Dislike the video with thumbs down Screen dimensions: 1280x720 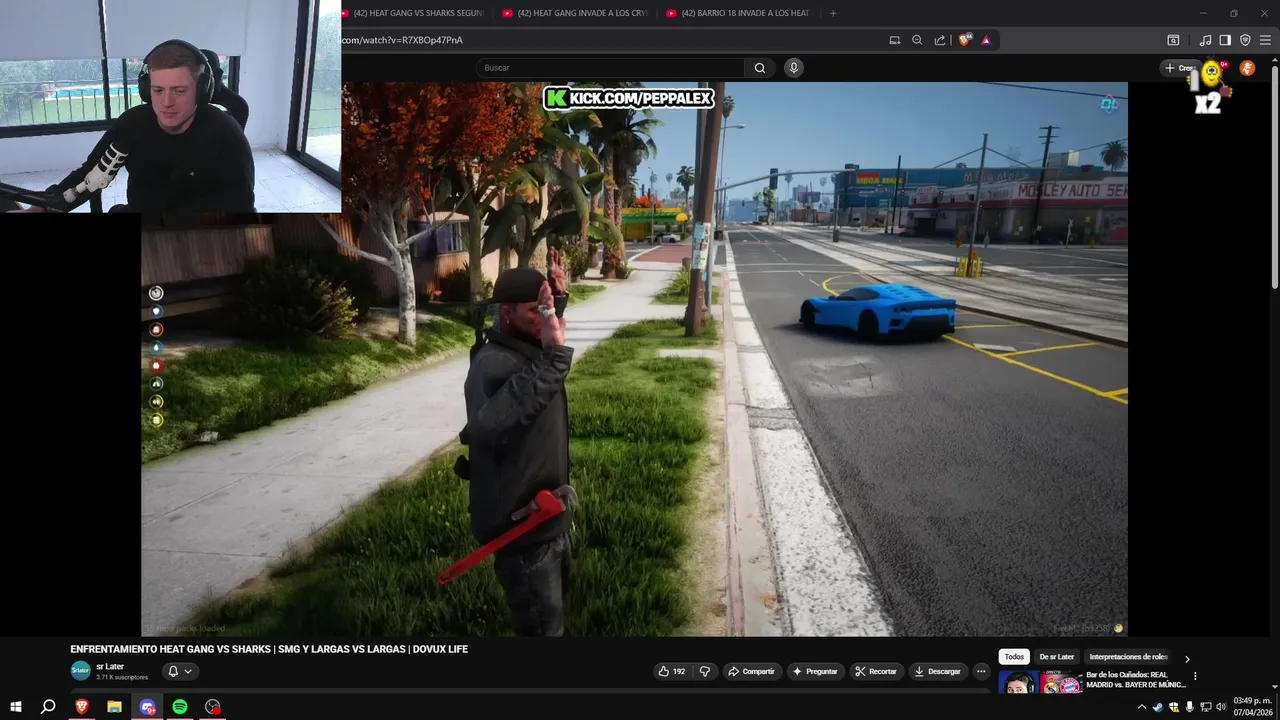[705, 671]
